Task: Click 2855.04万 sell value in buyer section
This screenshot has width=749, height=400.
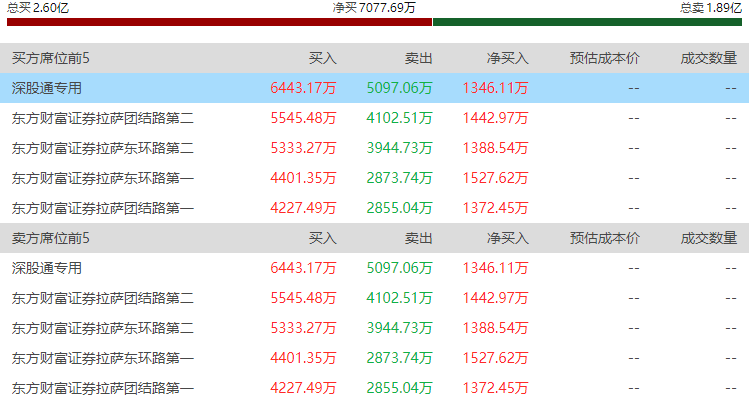Action: coord(399,208)
